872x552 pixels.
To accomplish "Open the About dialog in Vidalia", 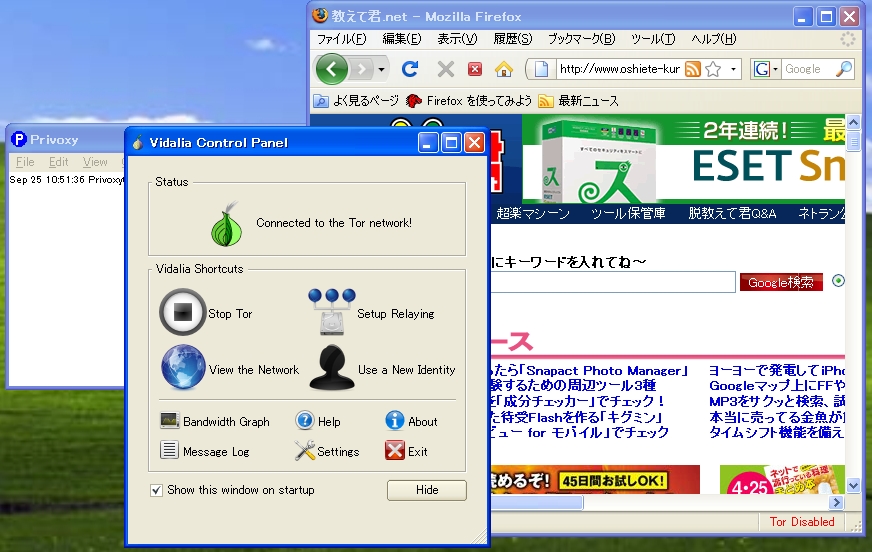I will point(411,421).
